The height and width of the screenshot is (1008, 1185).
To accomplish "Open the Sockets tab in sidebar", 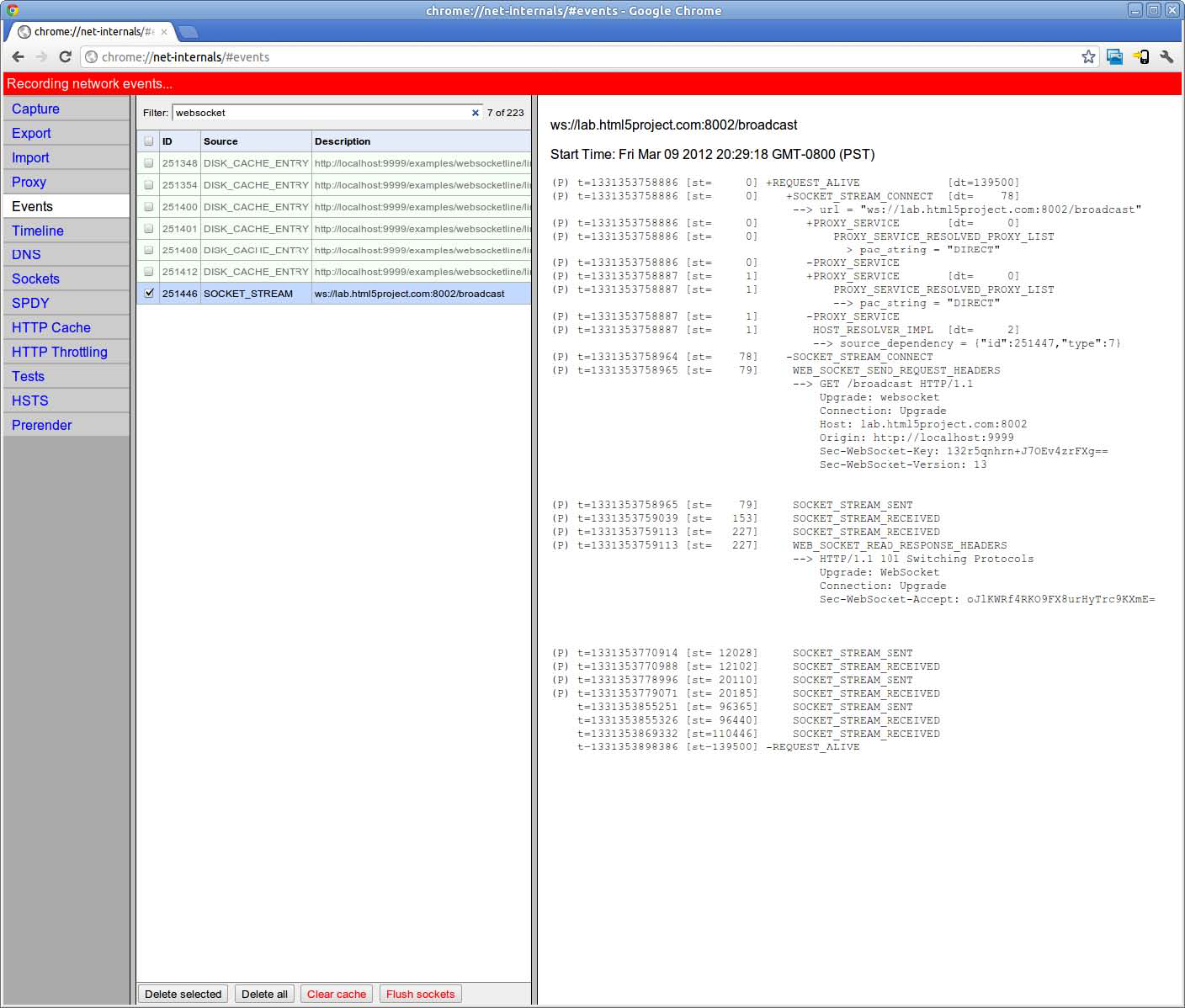I will 35,279.
